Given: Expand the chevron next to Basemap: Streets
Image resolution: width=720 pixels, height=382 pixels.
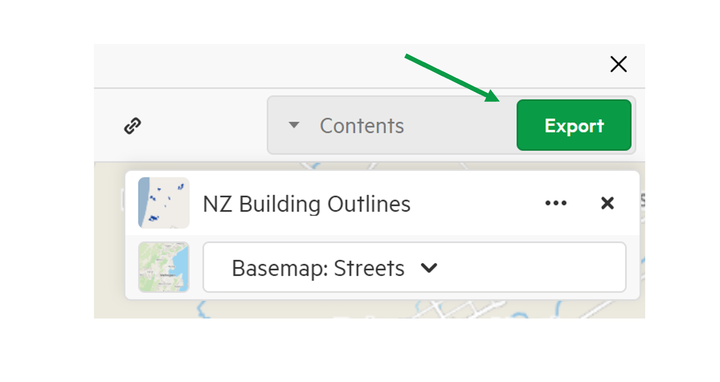Looking at the screenshot, I should (x=429, y=268).
